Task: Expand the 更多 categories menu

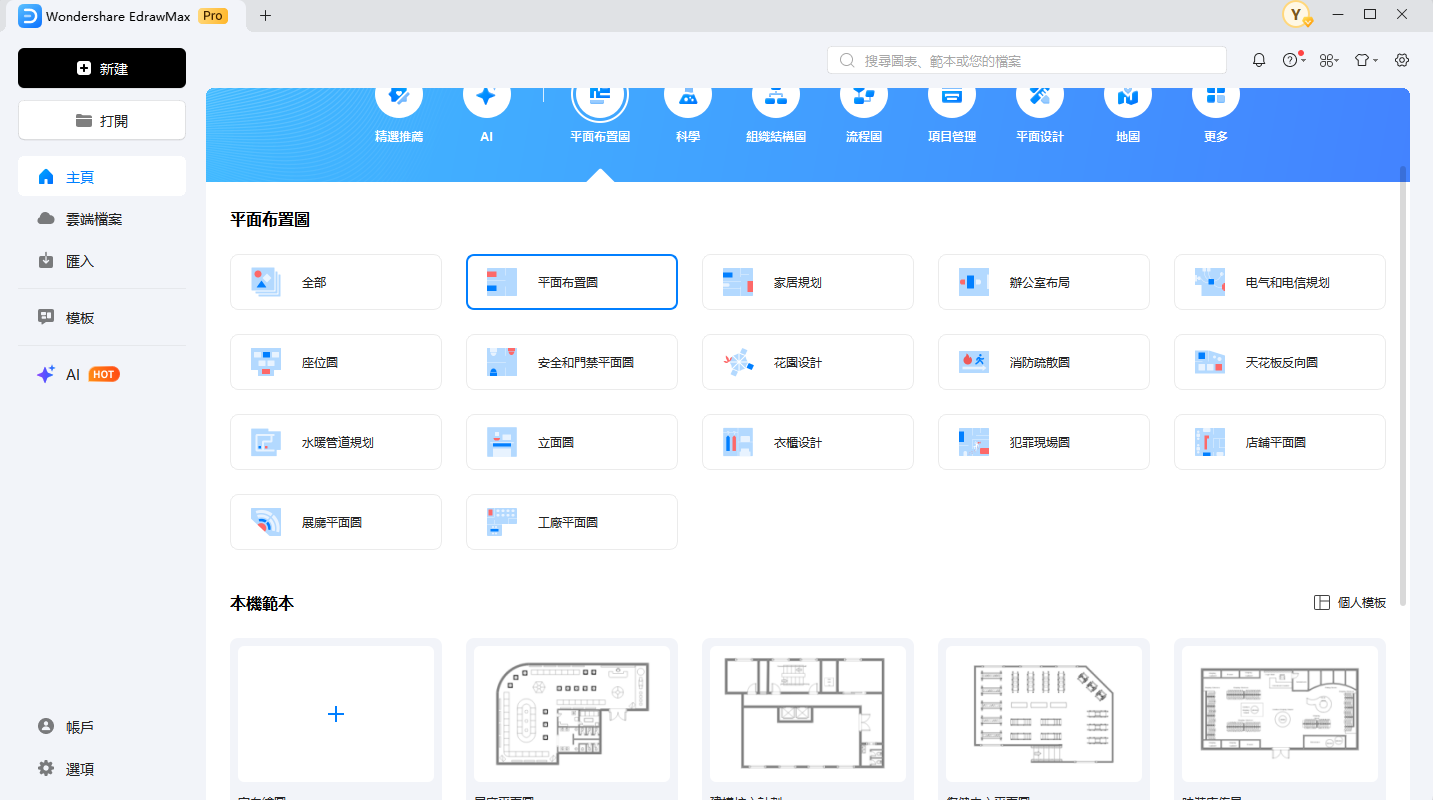Action: click(x=1215, y=110)
